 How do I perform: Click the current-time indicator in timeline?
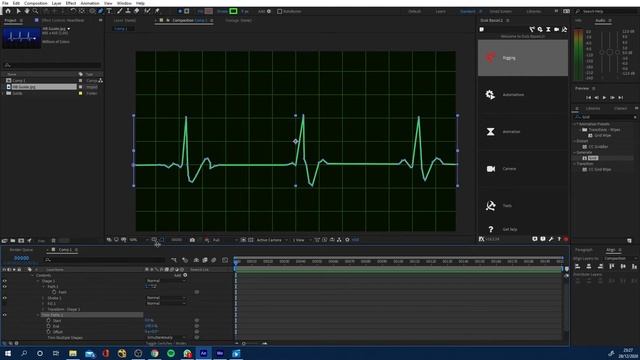(236, 262)
